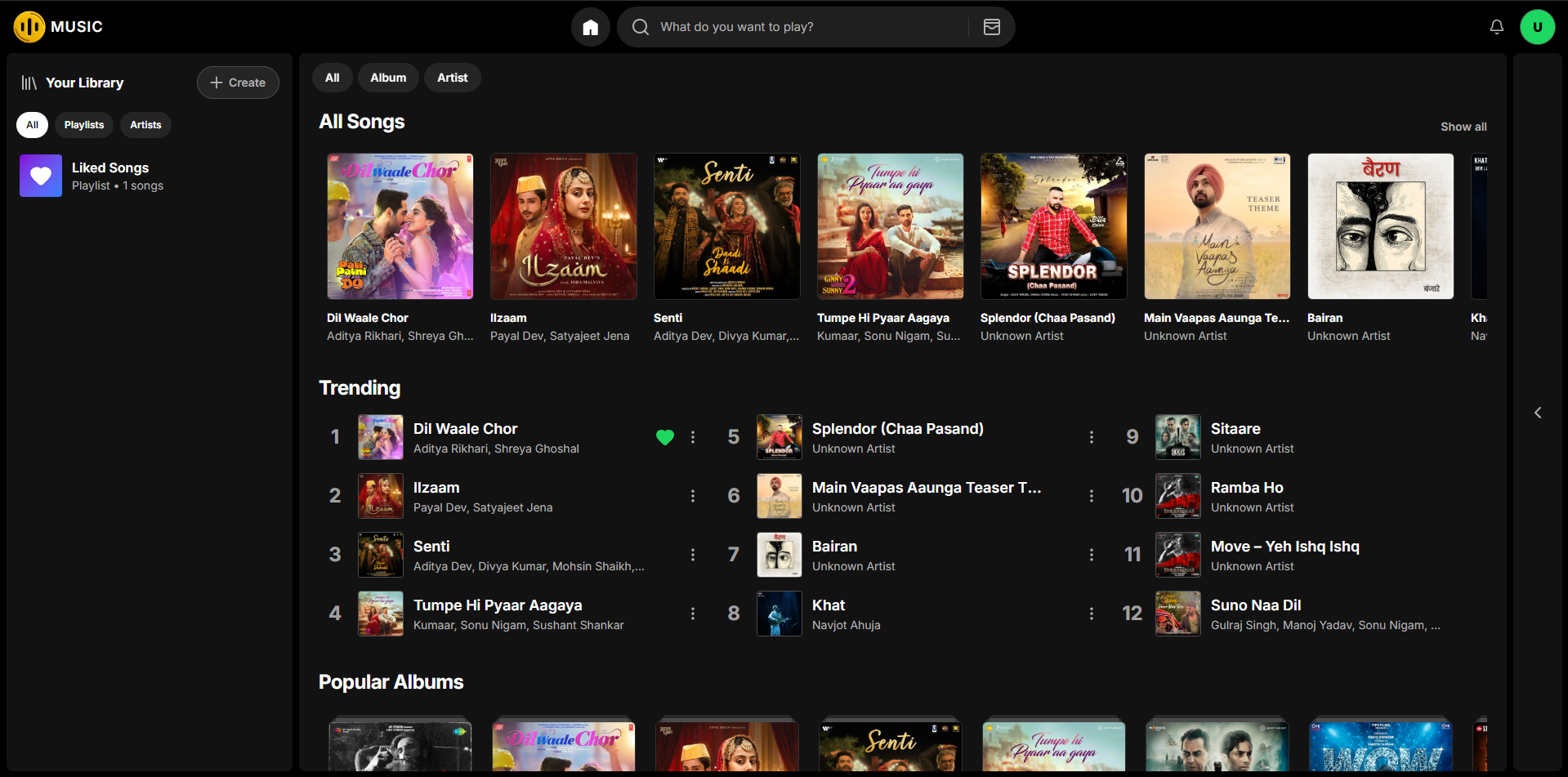Click trending title 'Sitaare'
The image size is (1568, 777).
1235,429
